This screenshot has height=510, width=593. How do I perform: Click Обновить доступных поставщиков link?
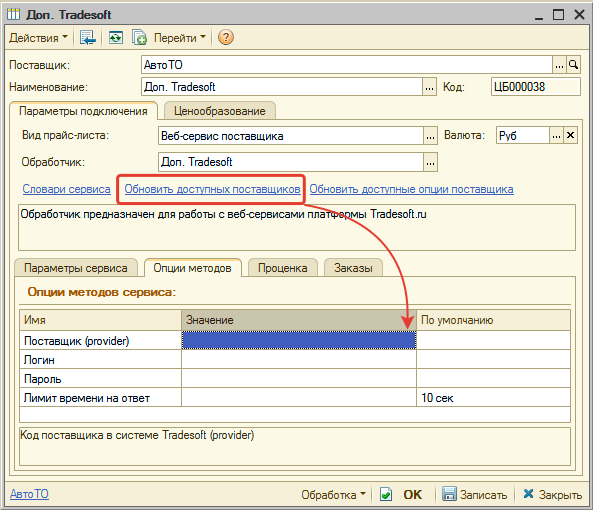213,189
